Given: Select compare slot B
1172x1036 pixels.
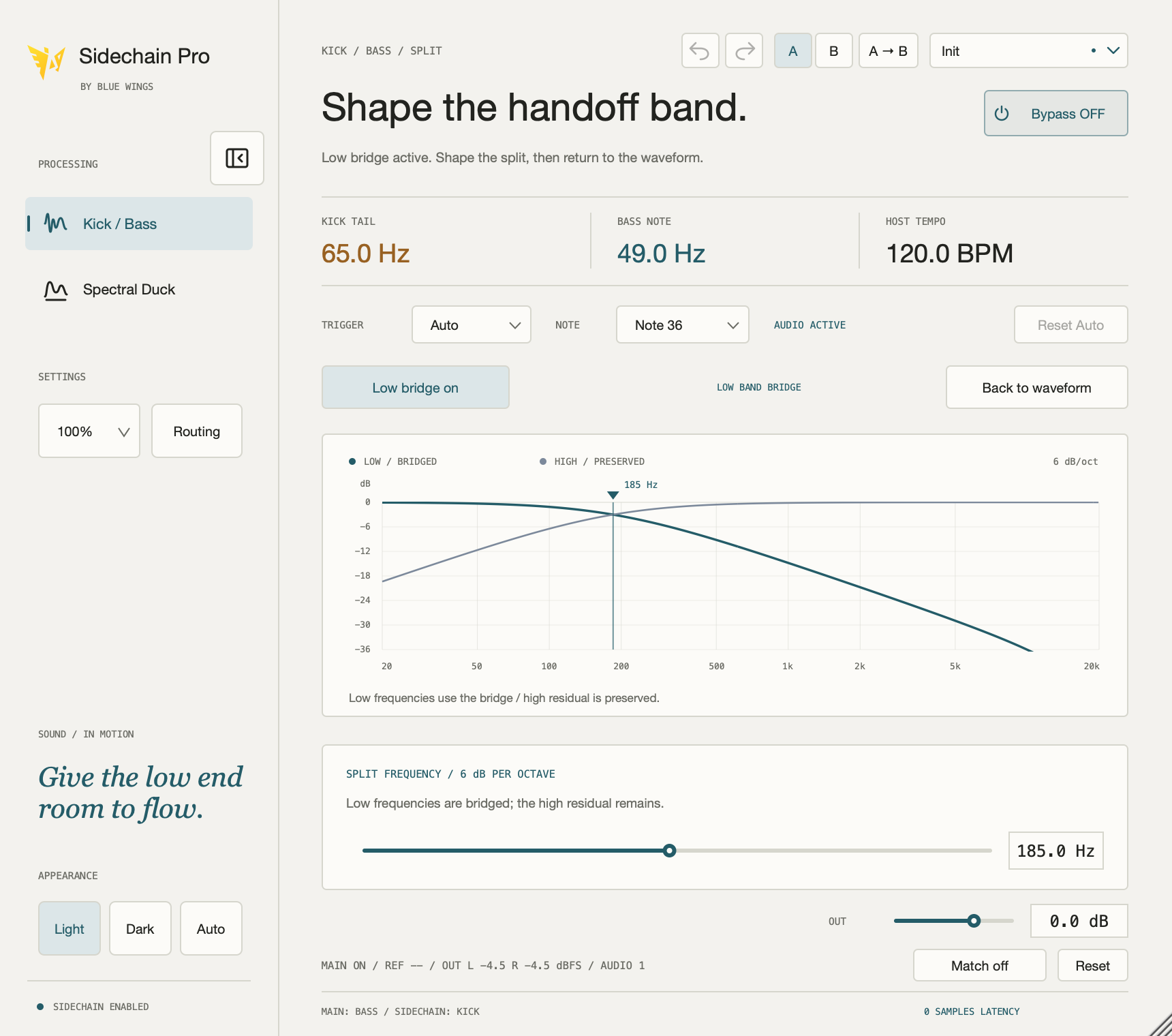Looking at the screenshot, I should pos(834,50).
